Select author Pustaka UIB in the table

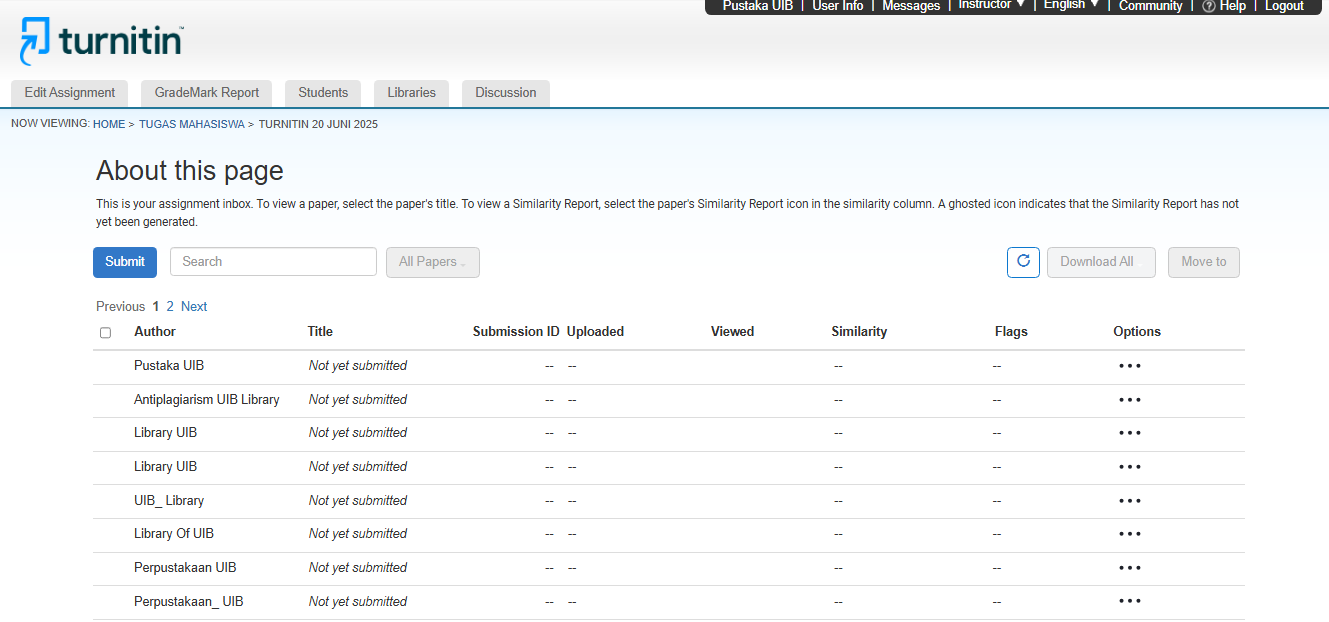(x=169, y=366)
